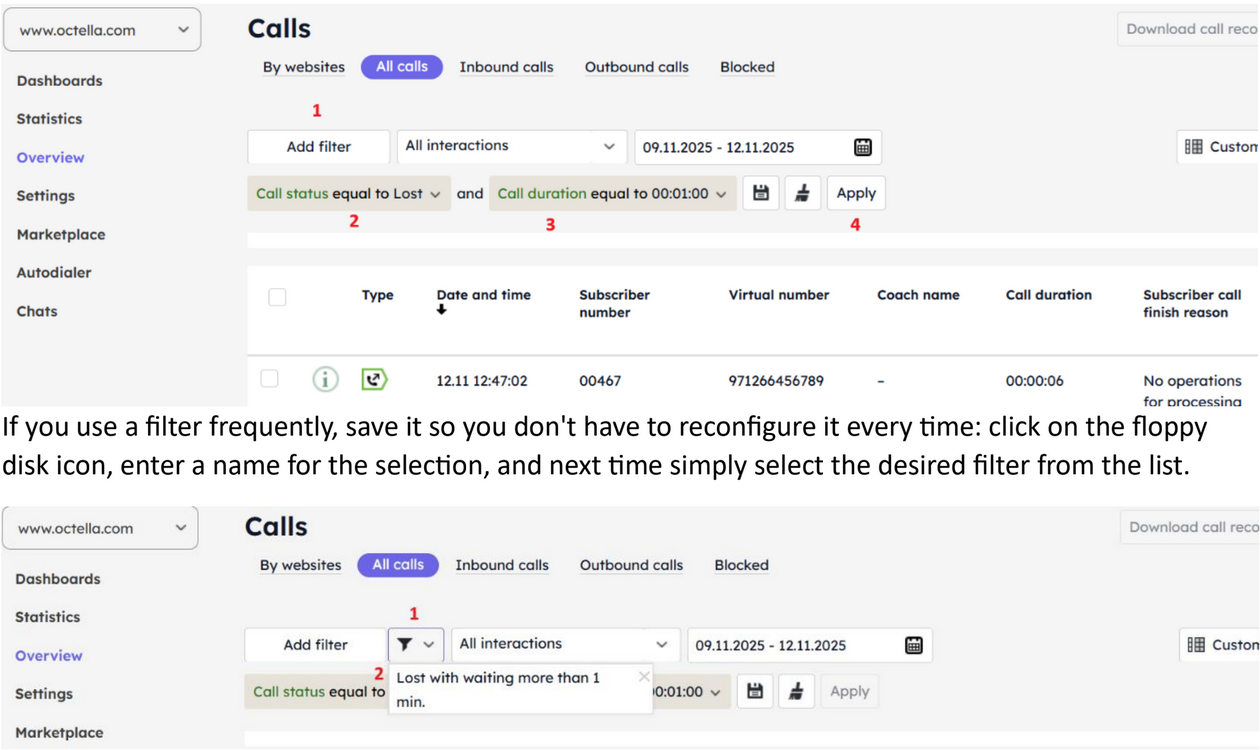Expand the top www.octella.com website dropdown

[102, 30]
